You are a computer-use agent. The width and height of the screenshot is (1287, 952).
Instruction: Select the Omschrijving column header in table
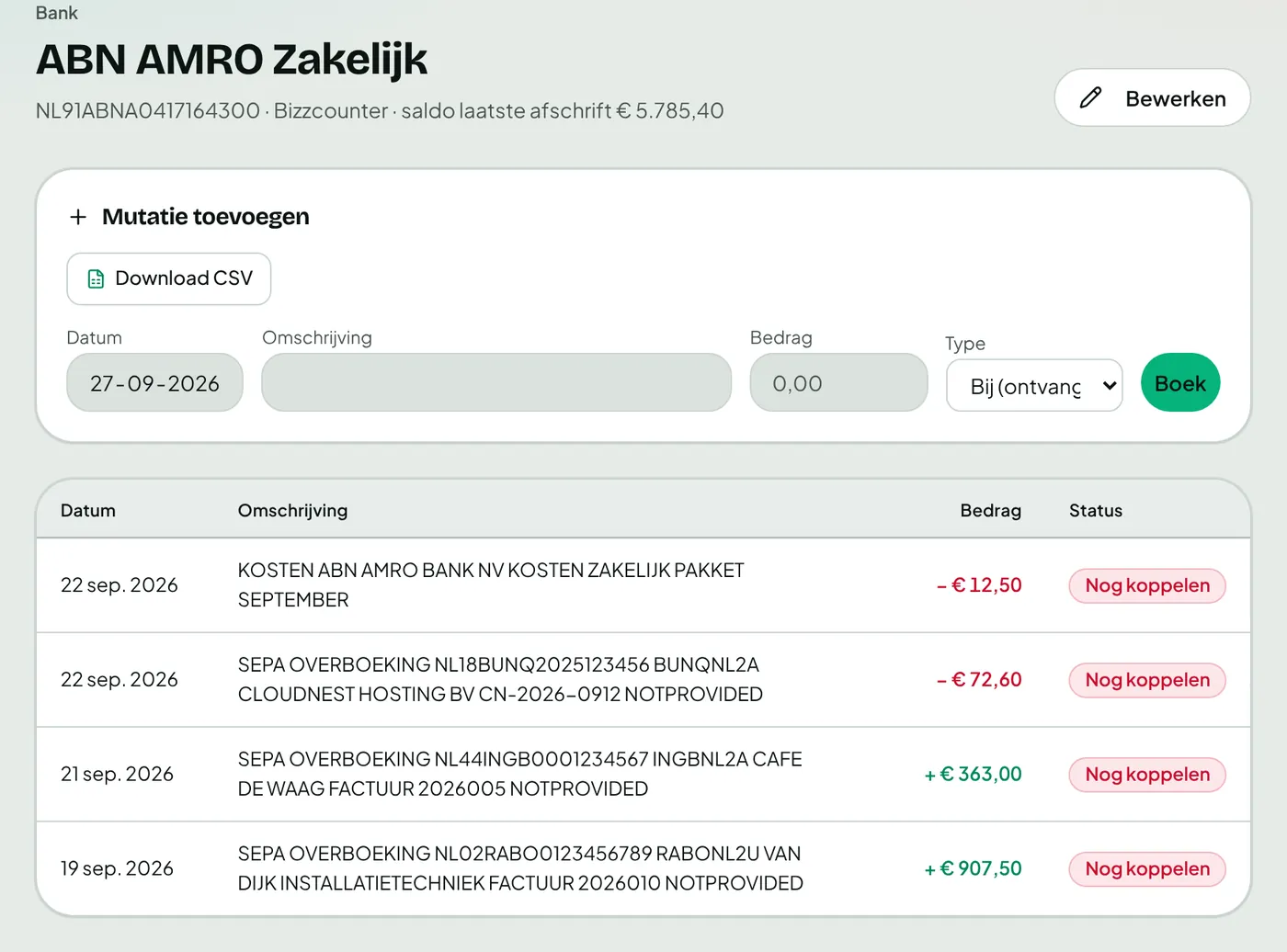292,510
